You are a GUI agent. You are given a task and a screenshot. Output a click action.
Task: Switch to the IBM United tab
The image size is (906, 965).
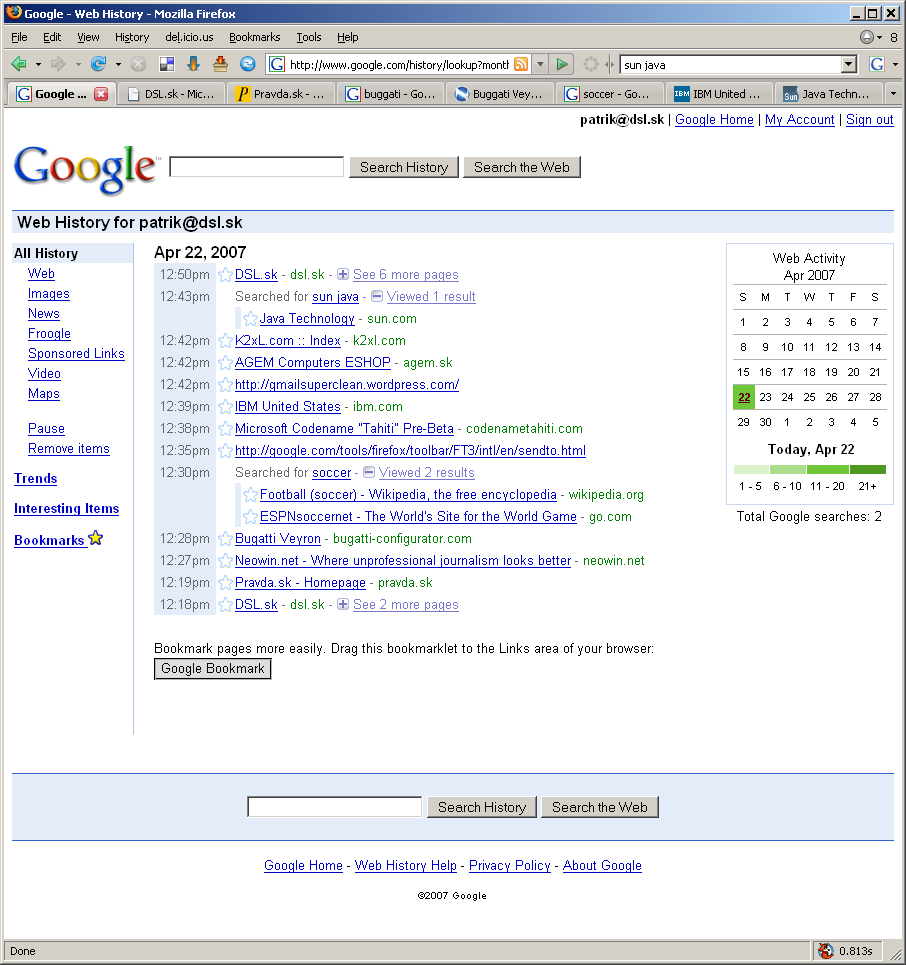pyautogui.click(x=719, y=94)
